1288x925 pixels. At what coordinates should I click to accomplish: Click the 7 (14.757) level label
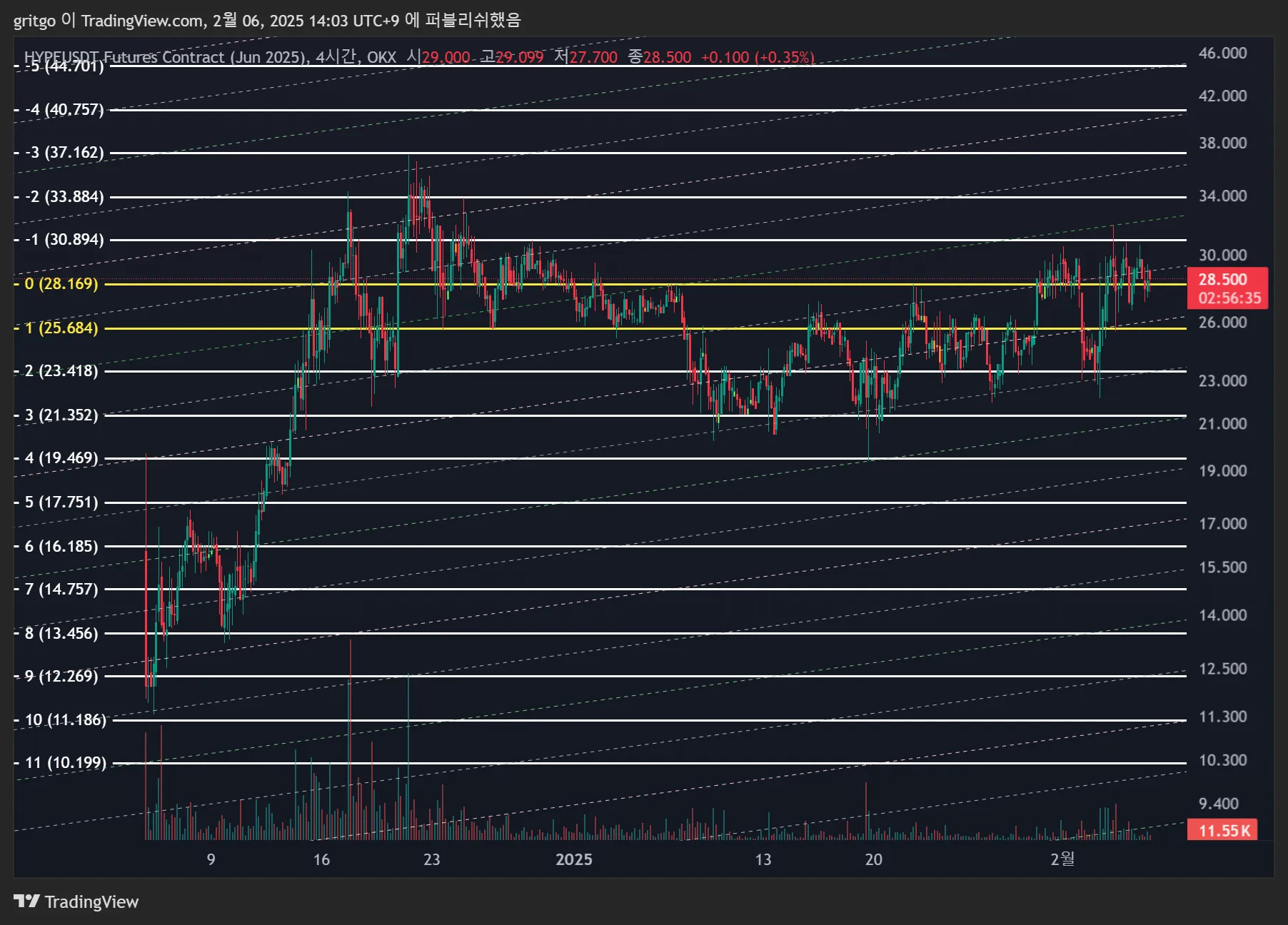pos(61,589)
